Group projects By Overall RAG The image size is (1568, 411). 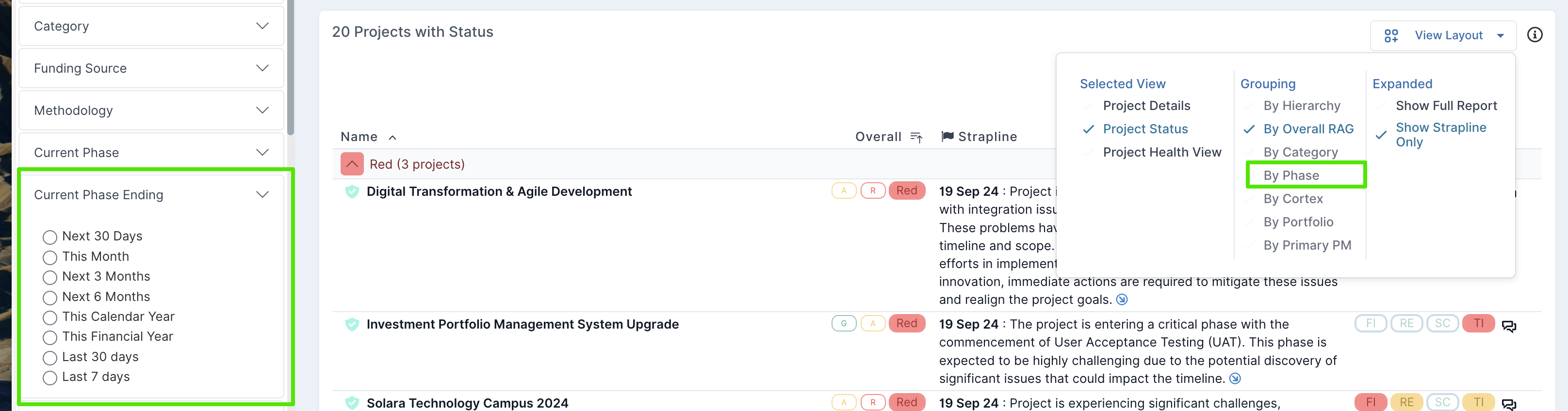click(1308, 129)
